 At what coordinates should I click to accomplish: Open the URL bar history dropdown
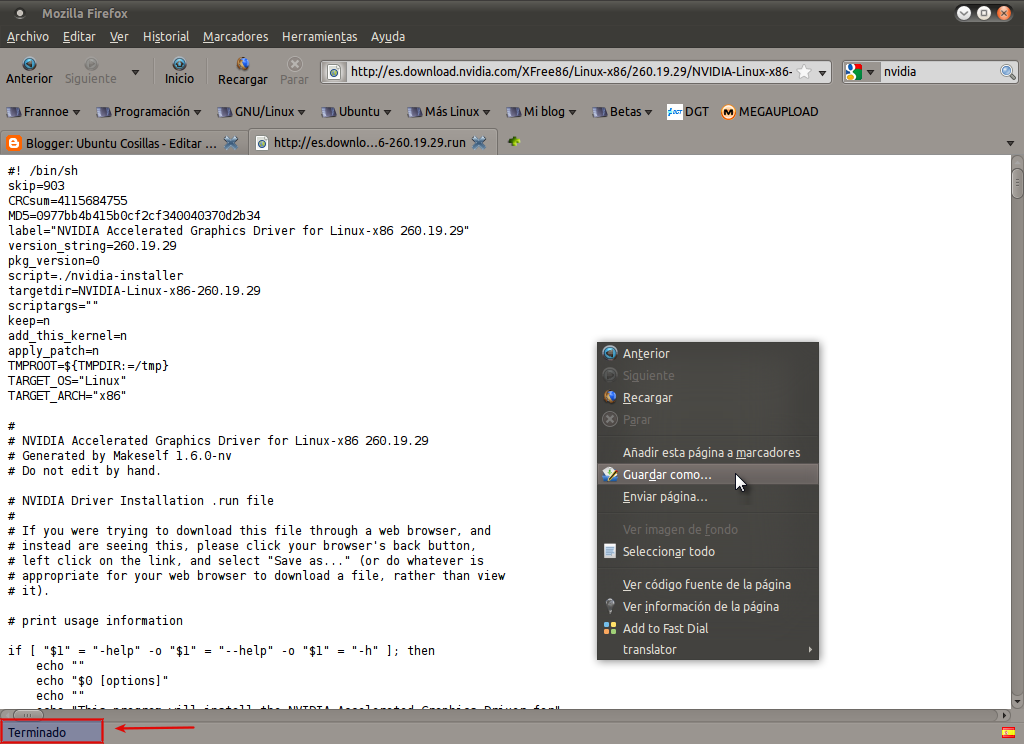coord(822,73)
